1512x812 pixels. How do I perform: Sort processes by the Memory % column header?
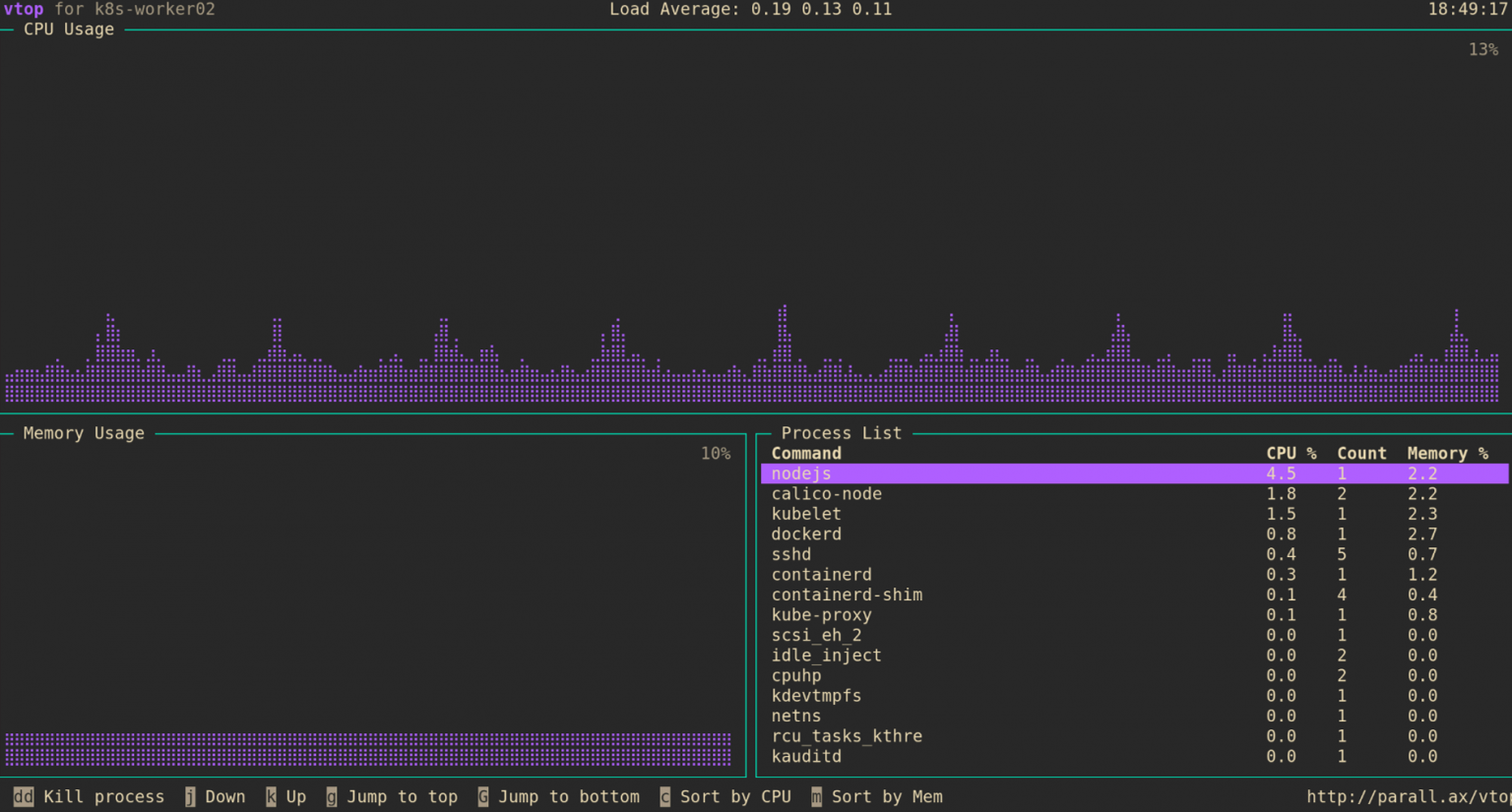click(1447, 453)
